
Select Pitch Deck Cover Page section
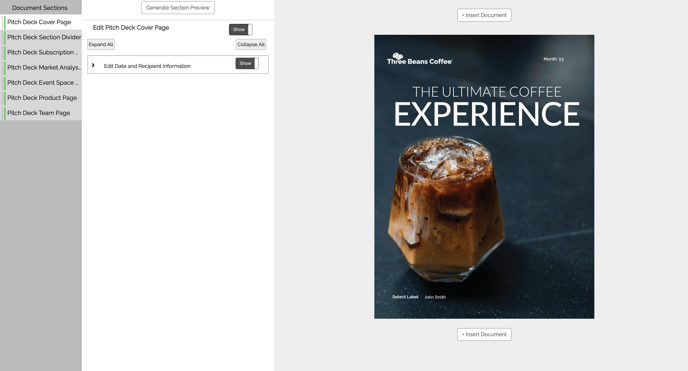click(43, 22)
